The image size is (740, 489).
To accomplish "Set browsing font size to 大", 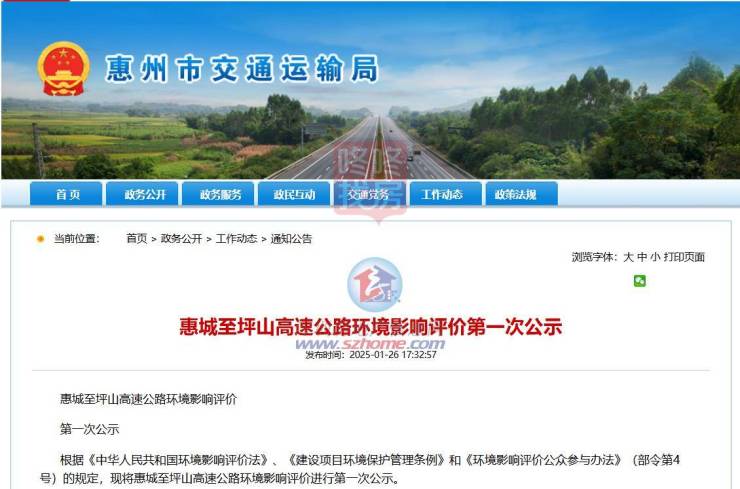I will 628,257.
